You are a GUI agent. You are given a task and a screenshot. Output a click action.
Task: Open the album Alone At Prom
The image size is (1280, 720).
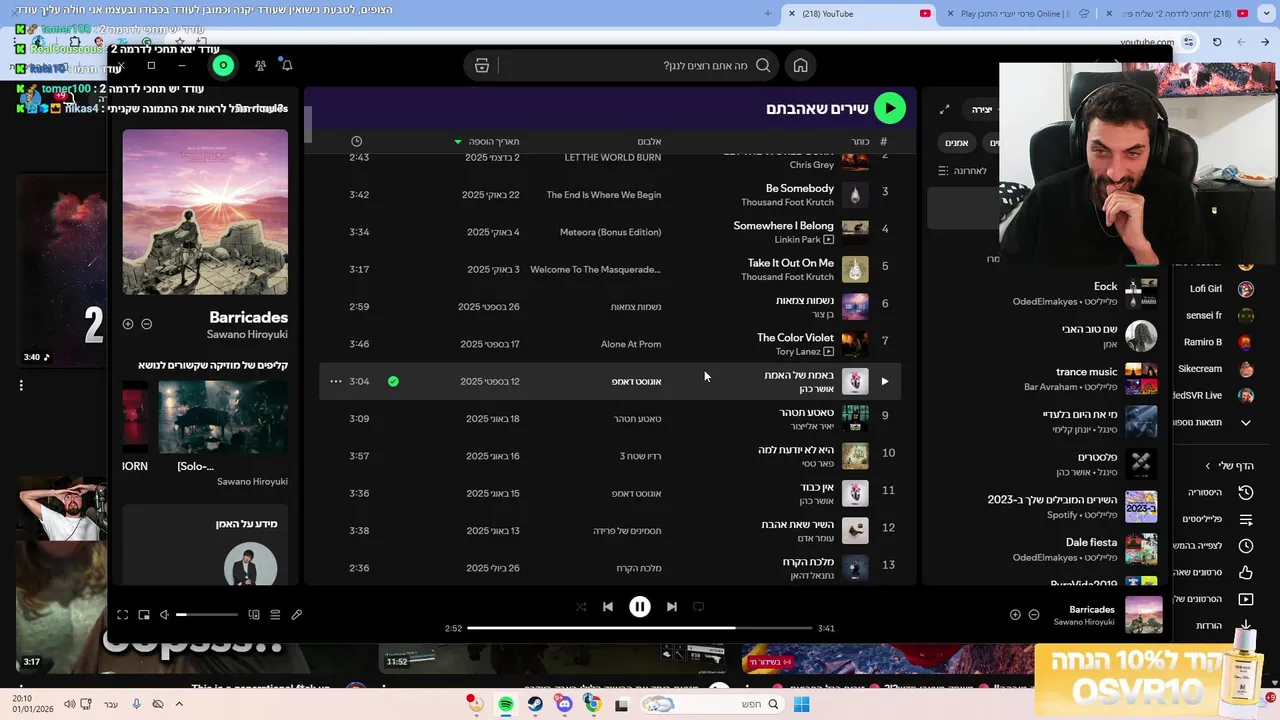click(x=631, y=344)
